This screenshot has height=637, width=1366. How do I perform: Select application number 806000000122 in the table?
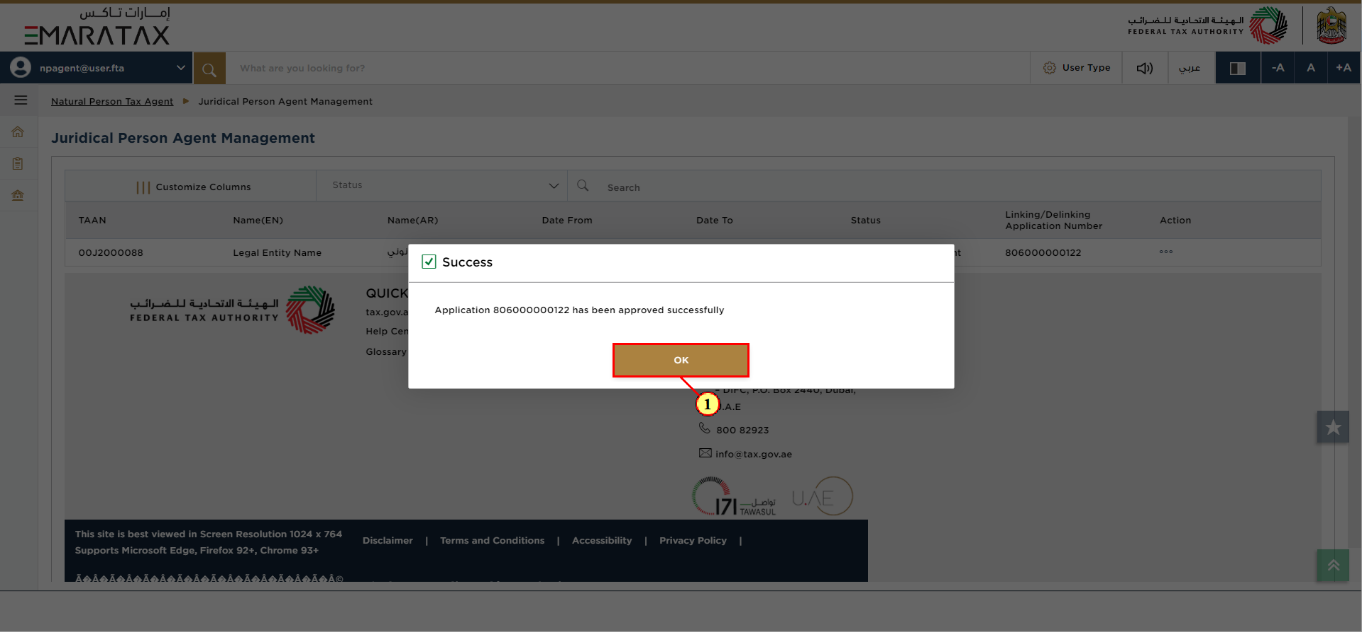click(1043, 253)
